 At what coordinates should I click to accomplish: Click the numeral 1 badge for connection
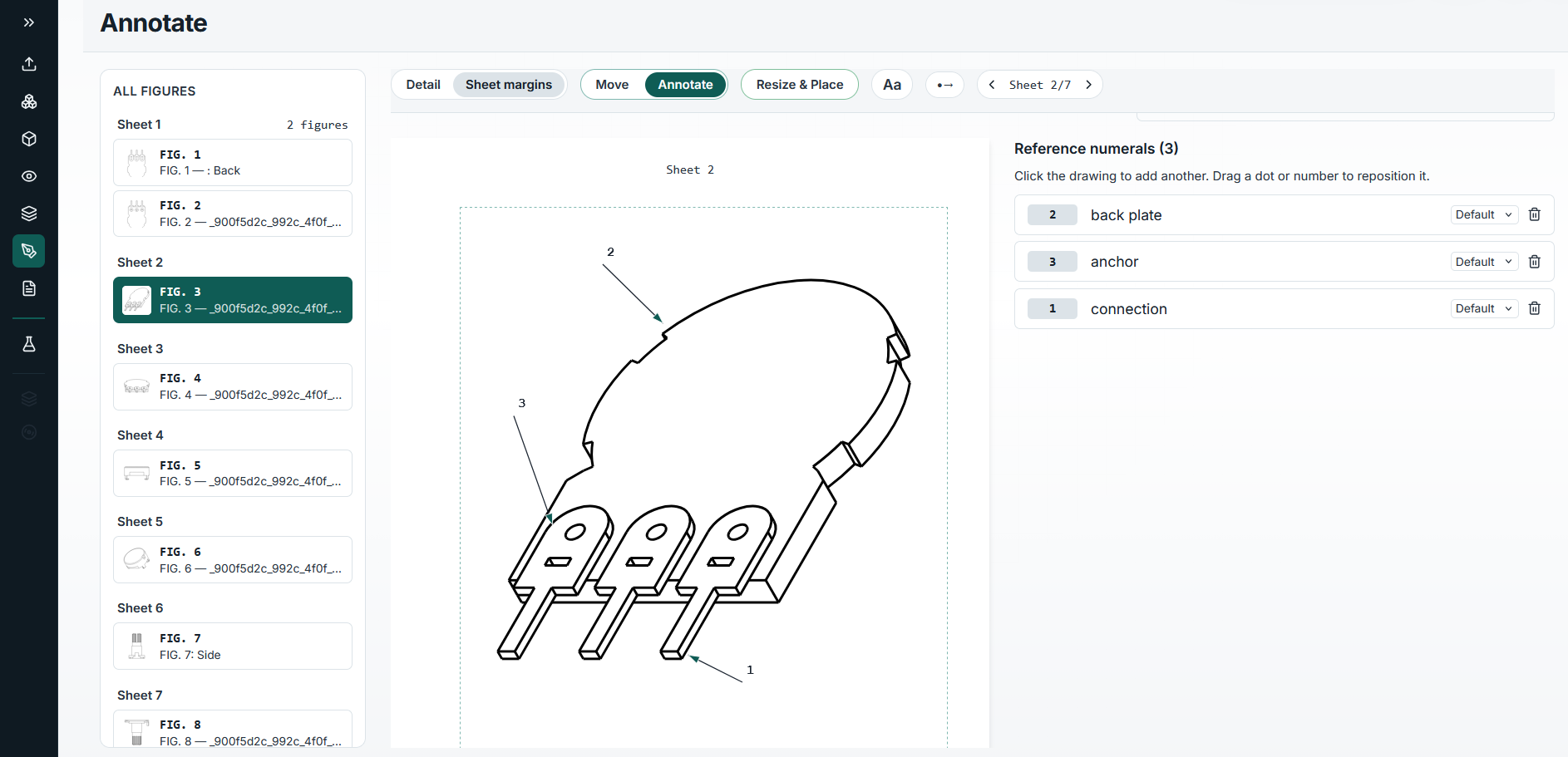1053,308
